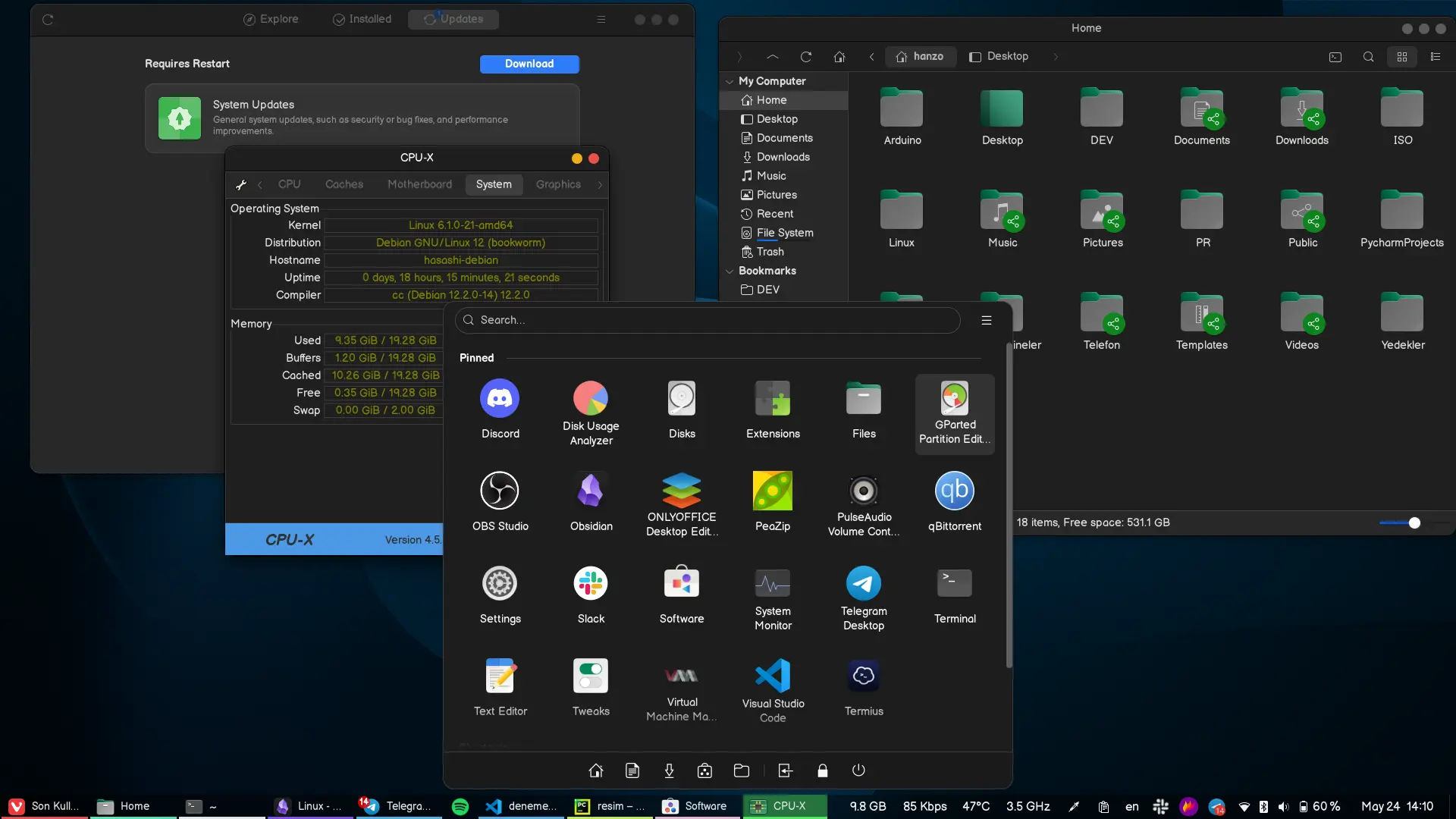Open Termius from the app menu
Screen dimensions: 1456x819
click(864, 687)
